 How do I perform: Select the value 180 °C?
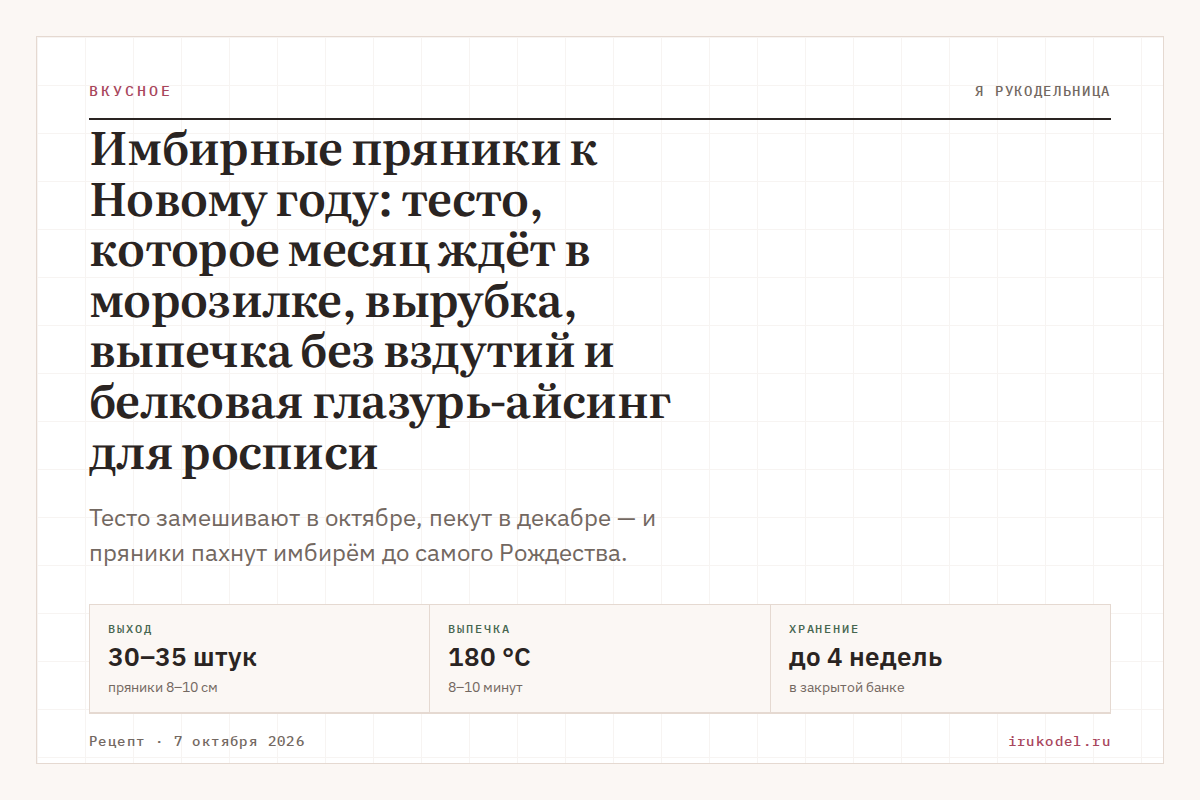[x=489, y=658]
